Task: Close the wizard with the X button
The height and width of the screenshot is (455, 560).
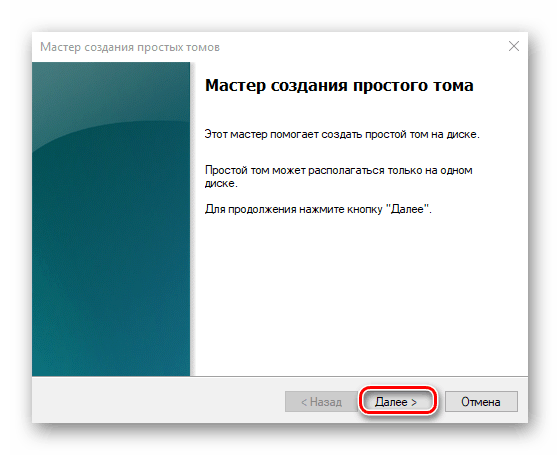Action: [514, 46]
